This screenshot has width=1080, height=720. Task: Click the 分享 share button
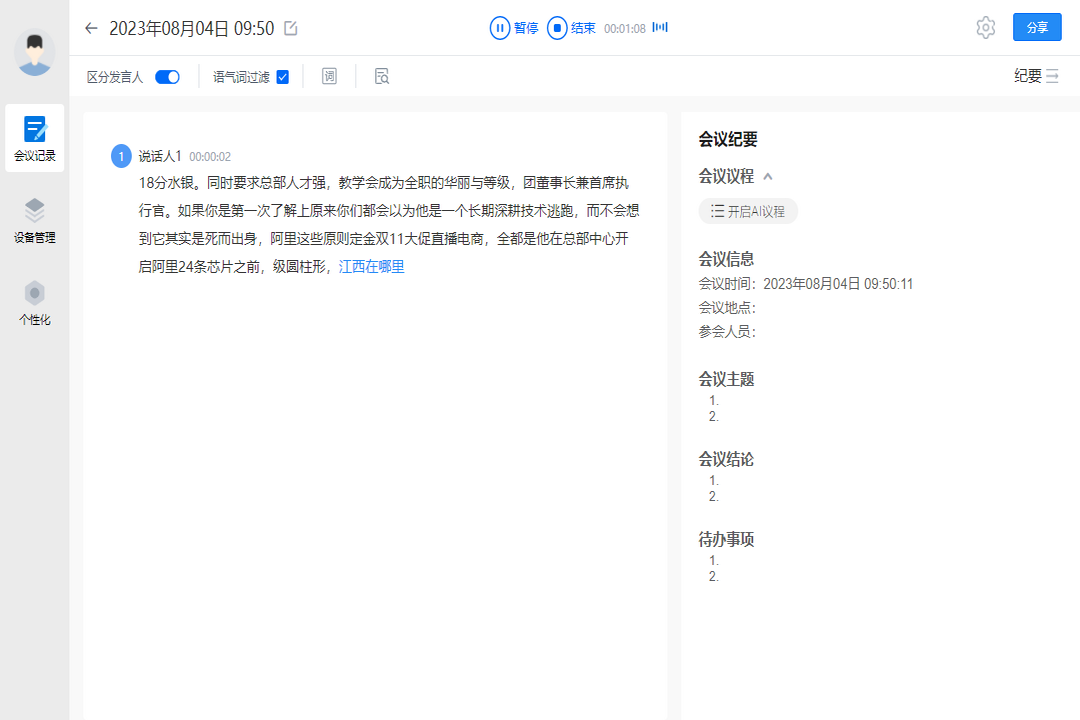(1037, 27)
